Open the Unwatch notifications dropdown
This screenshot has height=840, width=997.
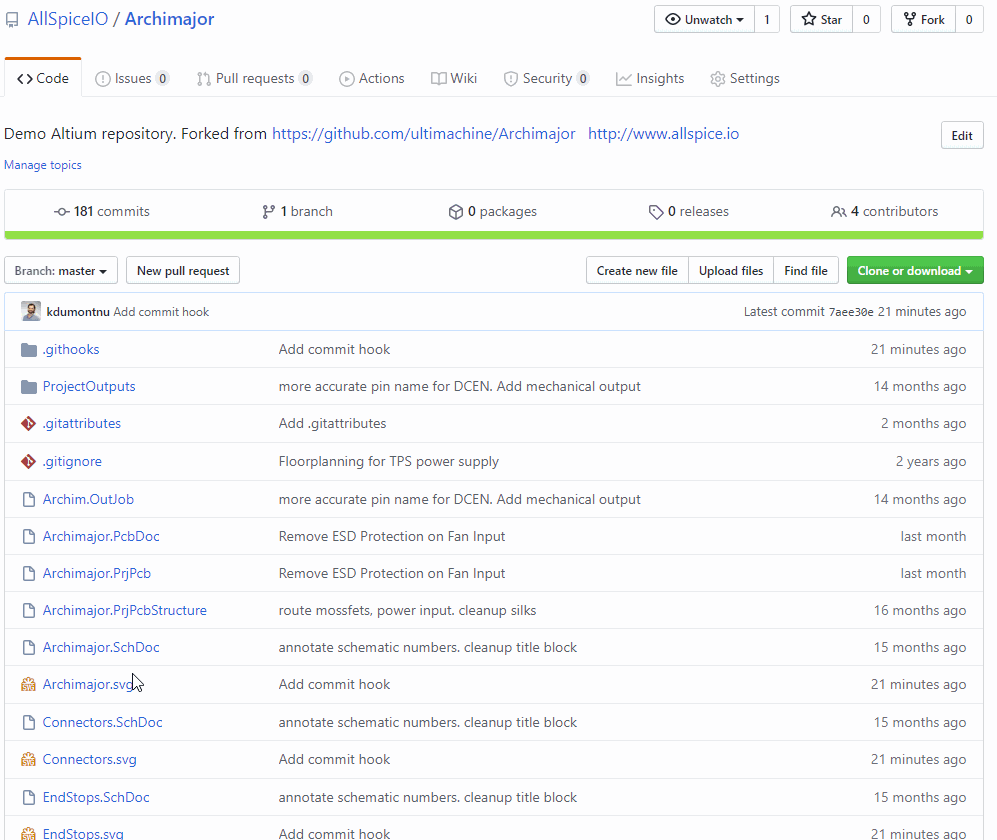(705, 20)
